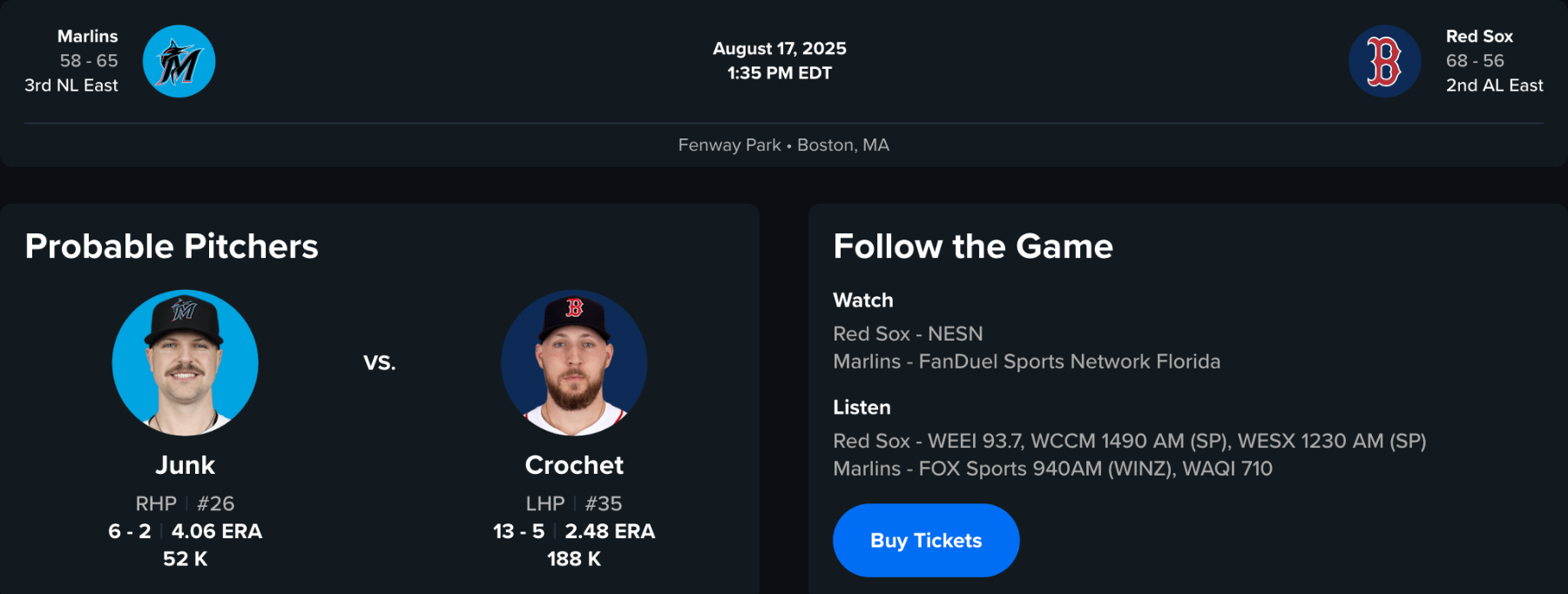
Task: Select the Marlins team name
Action: 87,37
